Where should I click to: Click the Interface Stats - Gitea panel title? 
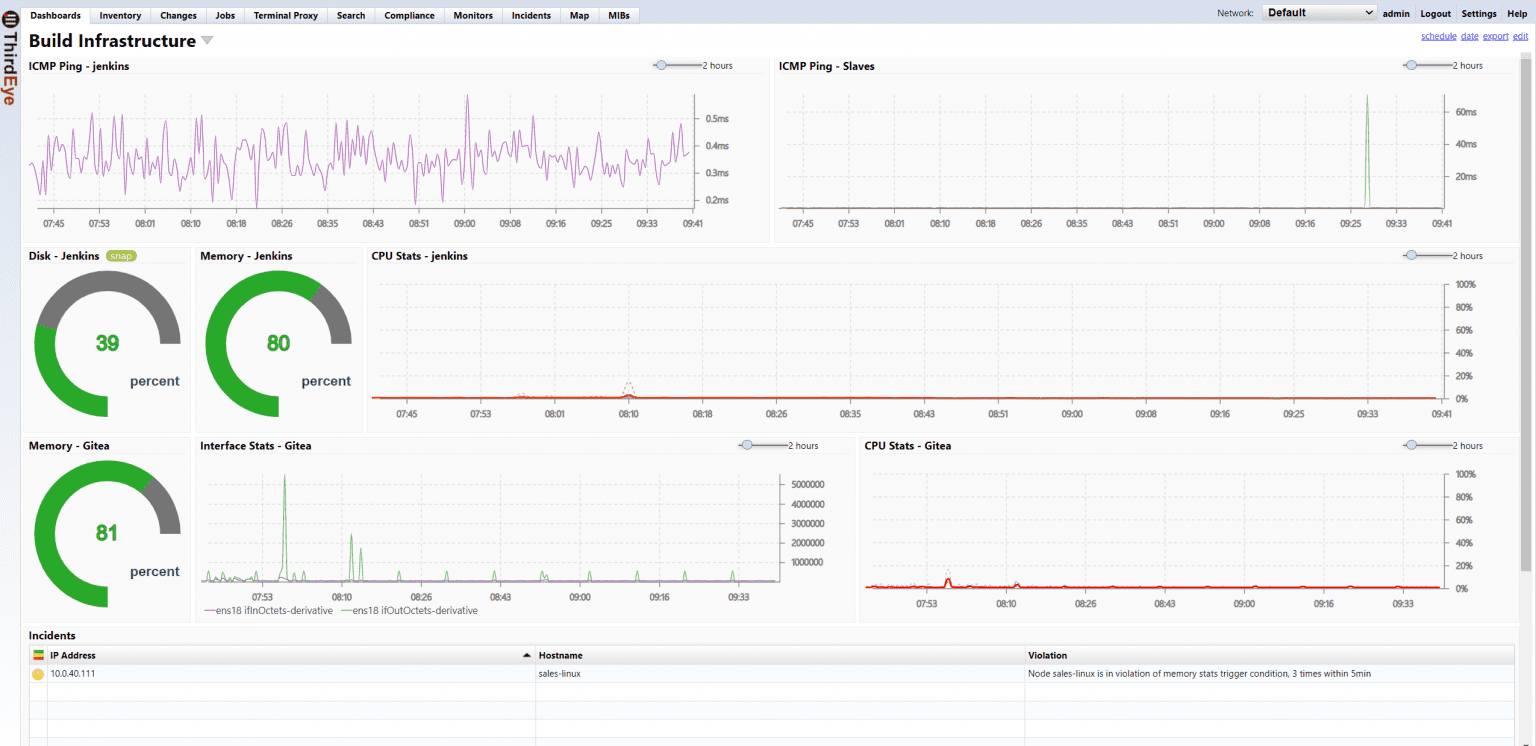coord(255,446)
